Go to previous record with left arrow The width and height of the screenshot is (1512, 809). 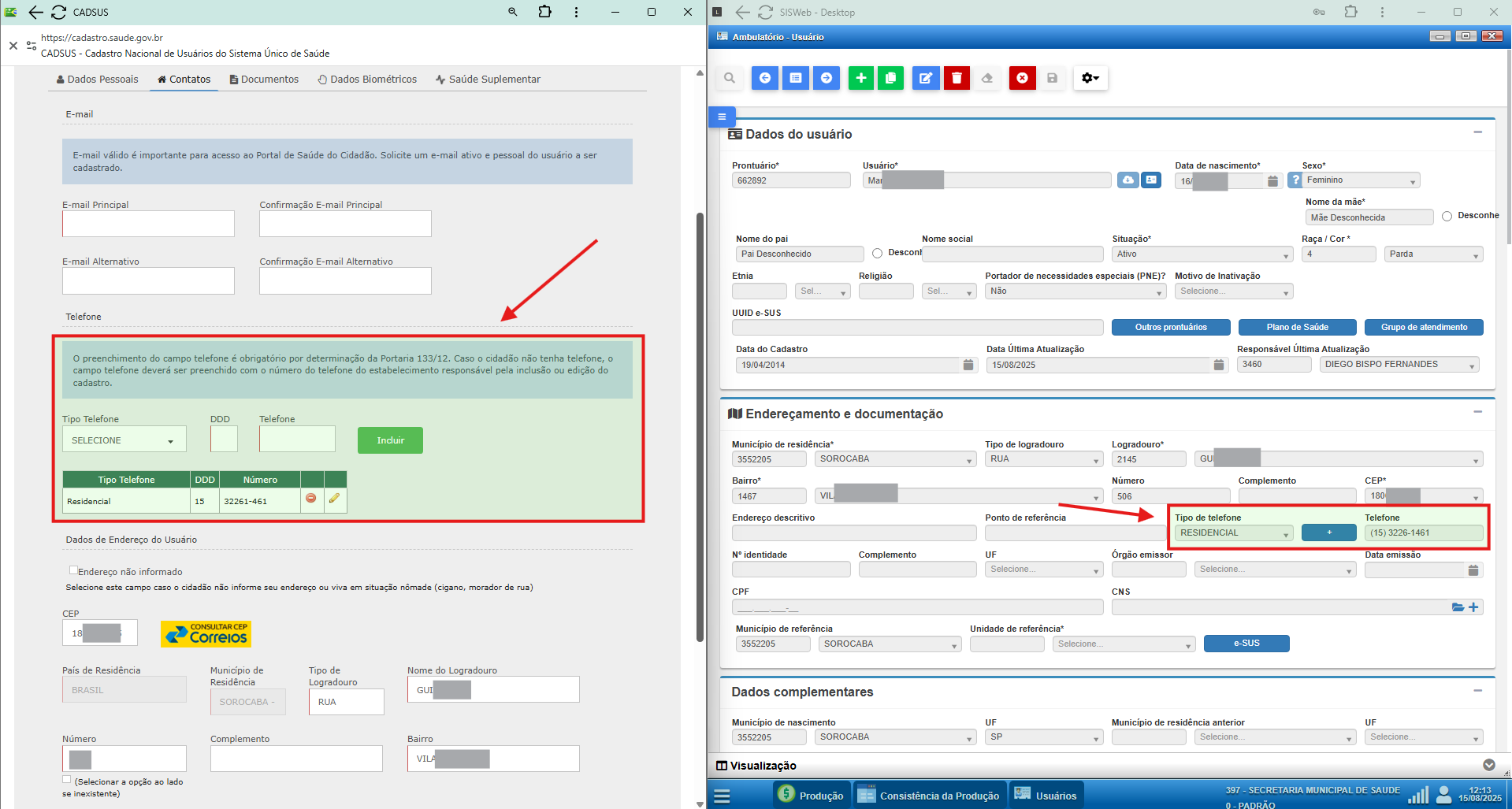(x=764, y=78)
